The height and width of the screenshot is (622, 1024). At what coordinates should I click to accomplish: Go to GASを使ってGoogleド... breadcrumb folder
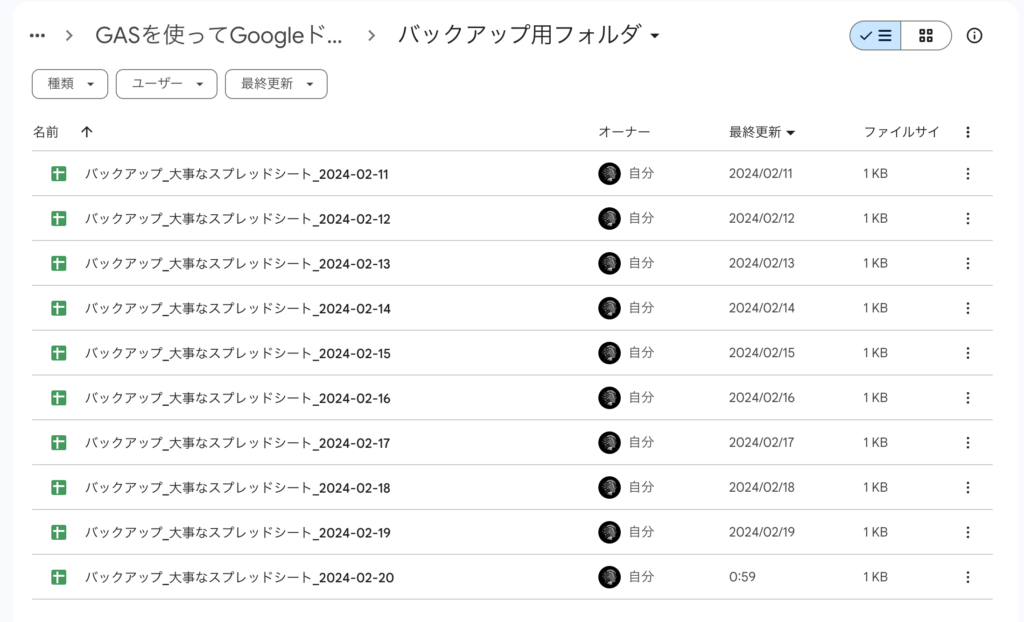click(x=218, y=36)
